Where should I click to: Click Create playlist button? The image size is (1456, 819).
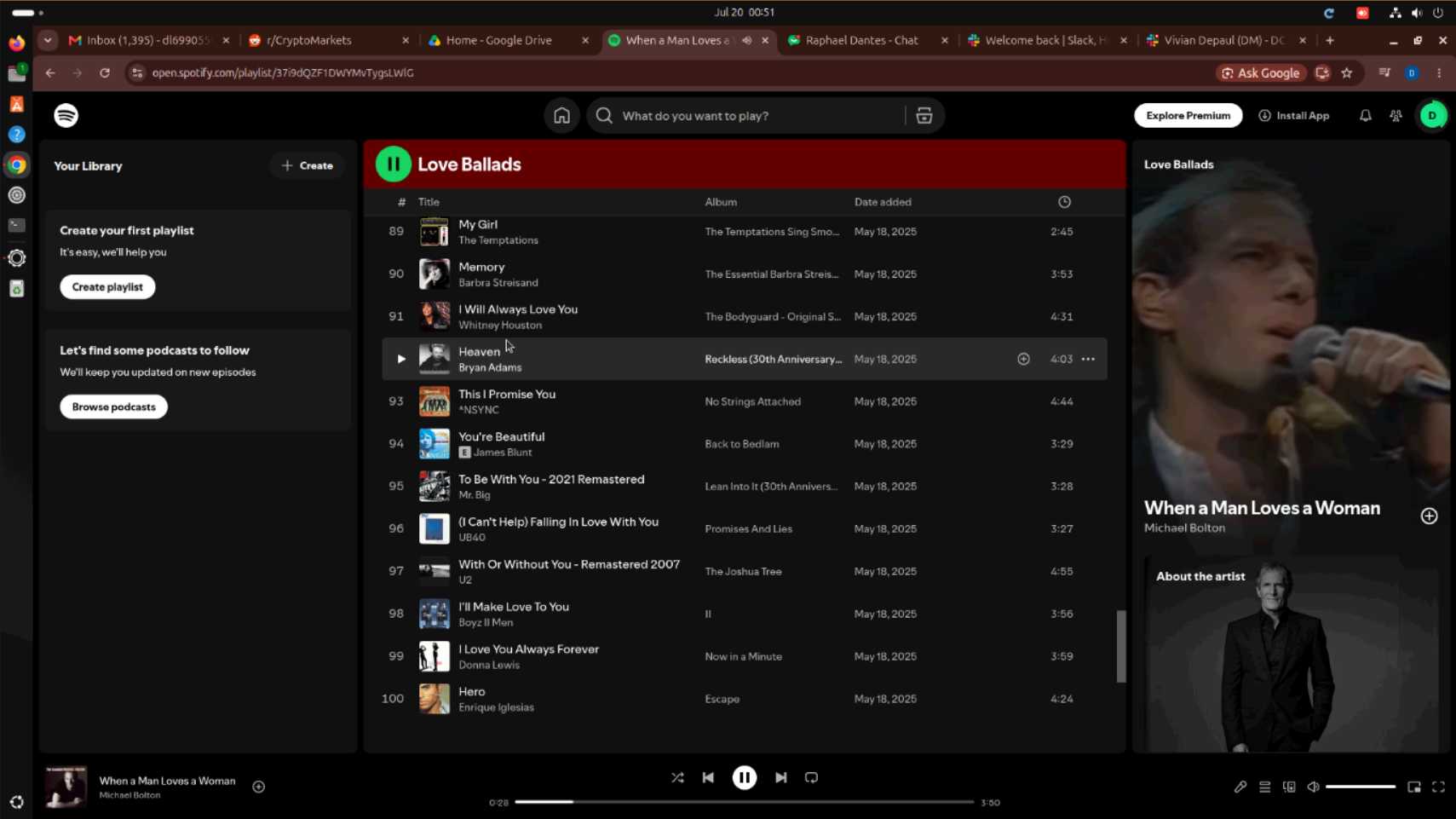tap(107, 287)
